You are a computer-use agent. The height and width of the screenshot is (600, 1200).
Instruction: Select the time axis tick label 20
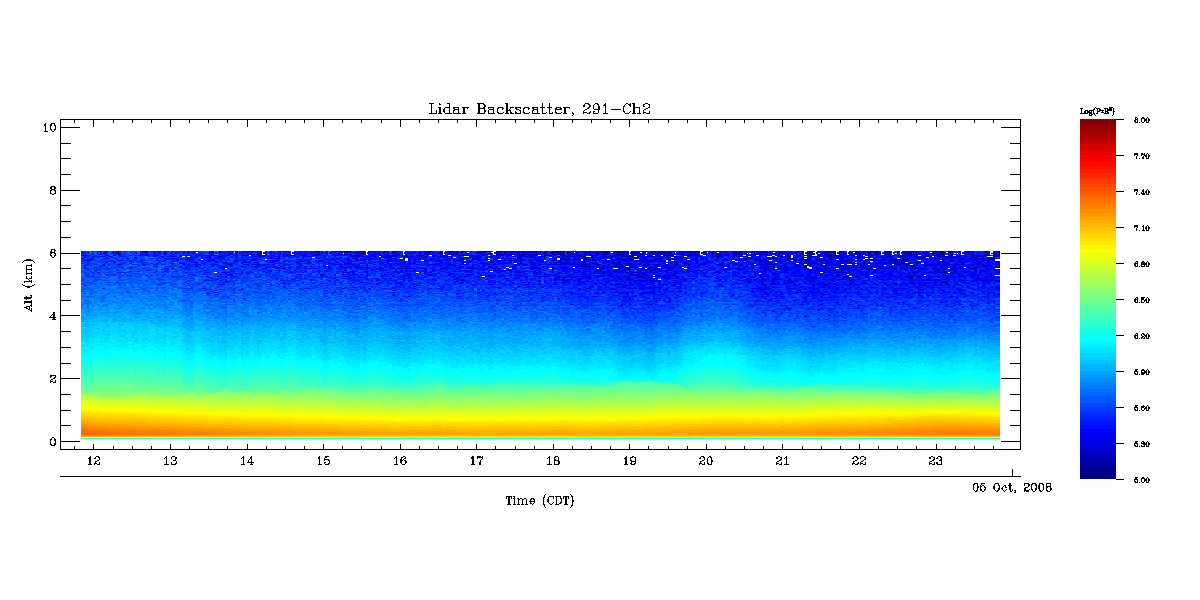(x=706, y=461)
